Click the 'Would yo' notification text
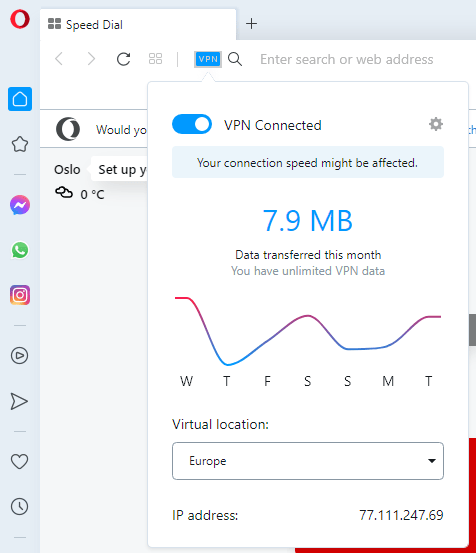476x553 pixels. (121, 130)
